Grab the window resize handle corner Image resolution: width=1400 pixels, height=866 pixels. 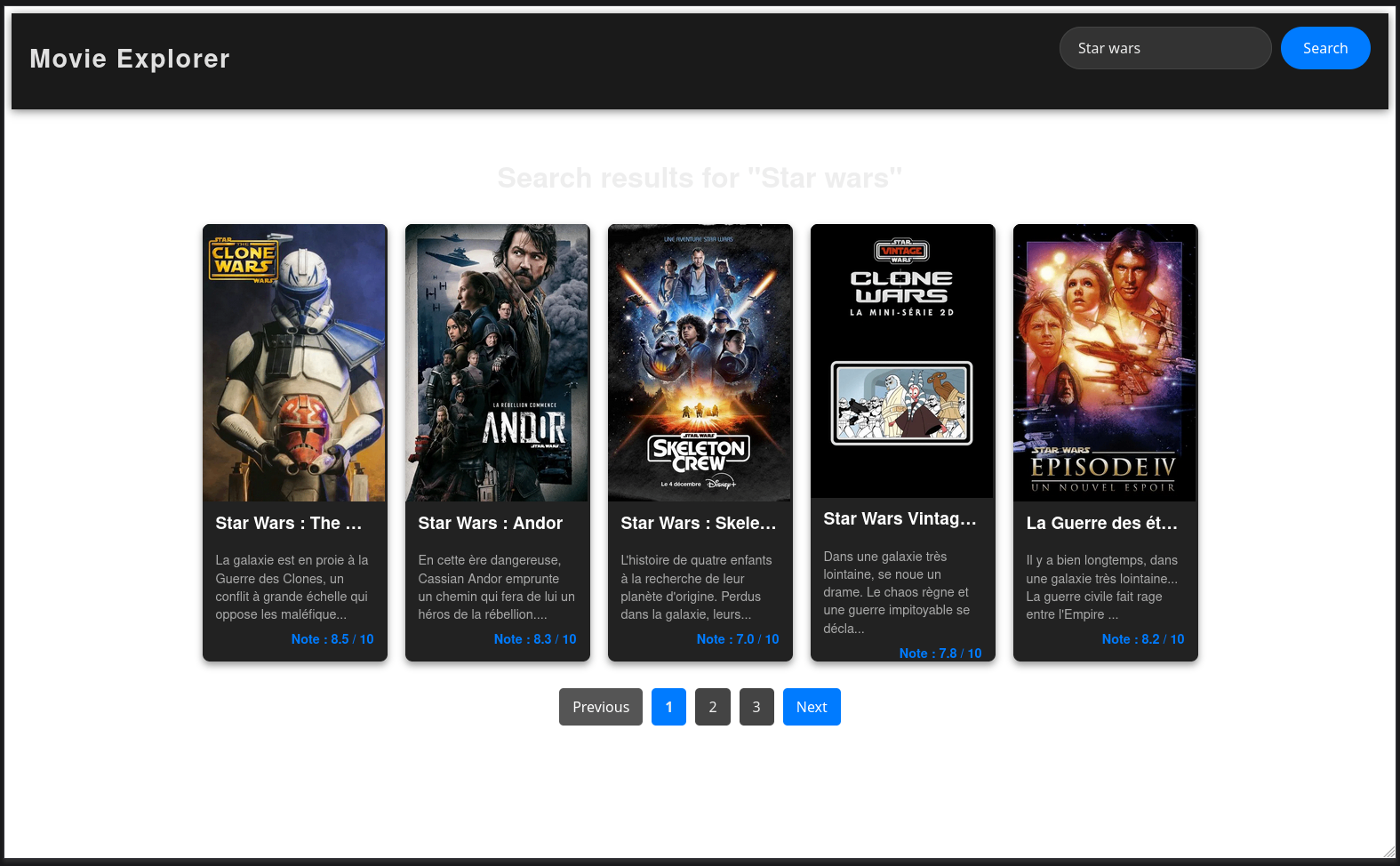pos(1388,851)
